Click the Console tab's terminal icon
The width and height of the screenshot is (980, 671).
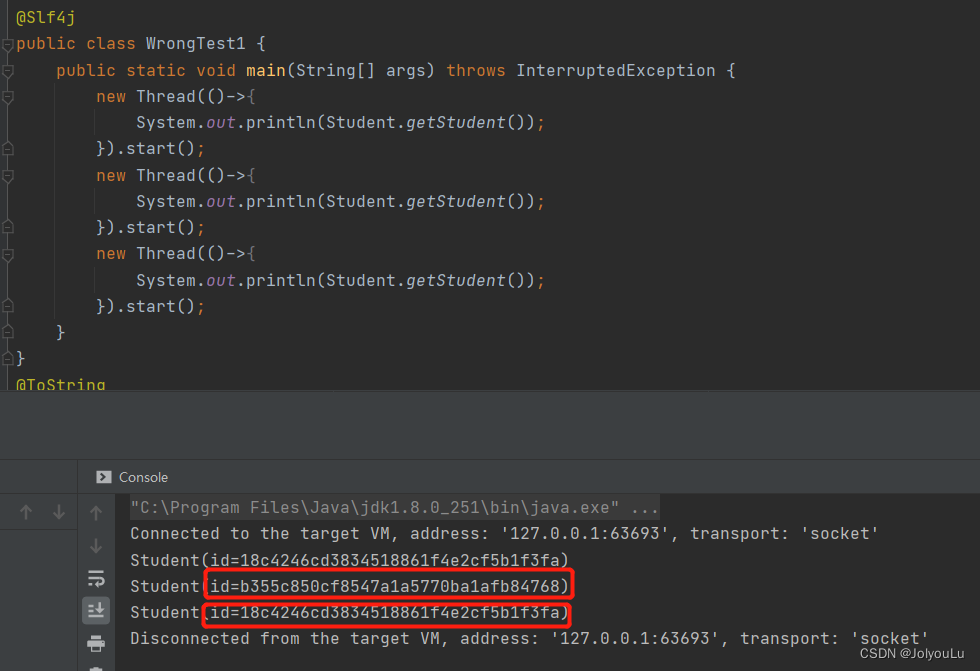click(104, 477)
